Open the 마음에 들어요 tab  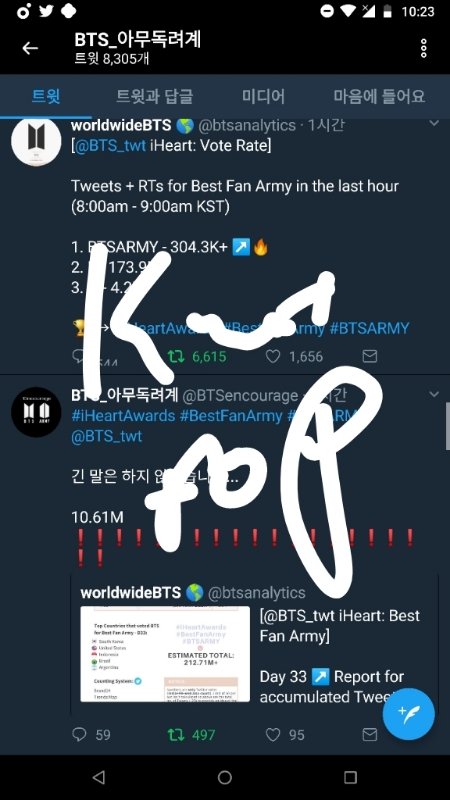379,96
